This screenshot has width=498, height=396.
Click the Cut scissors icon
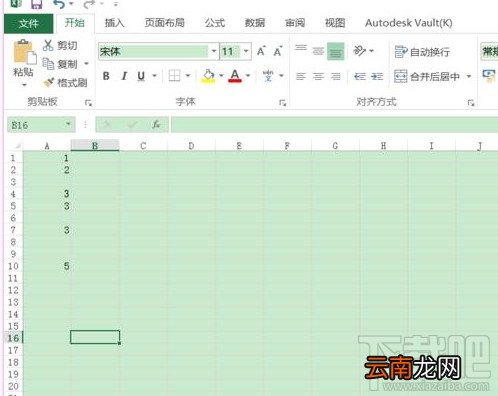tap(48, 45)
